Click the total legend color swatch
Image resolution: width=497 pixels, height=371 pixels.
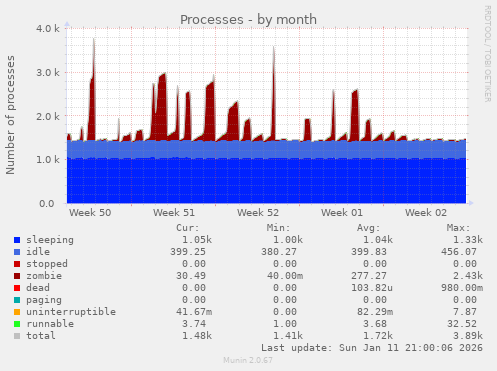17,336
